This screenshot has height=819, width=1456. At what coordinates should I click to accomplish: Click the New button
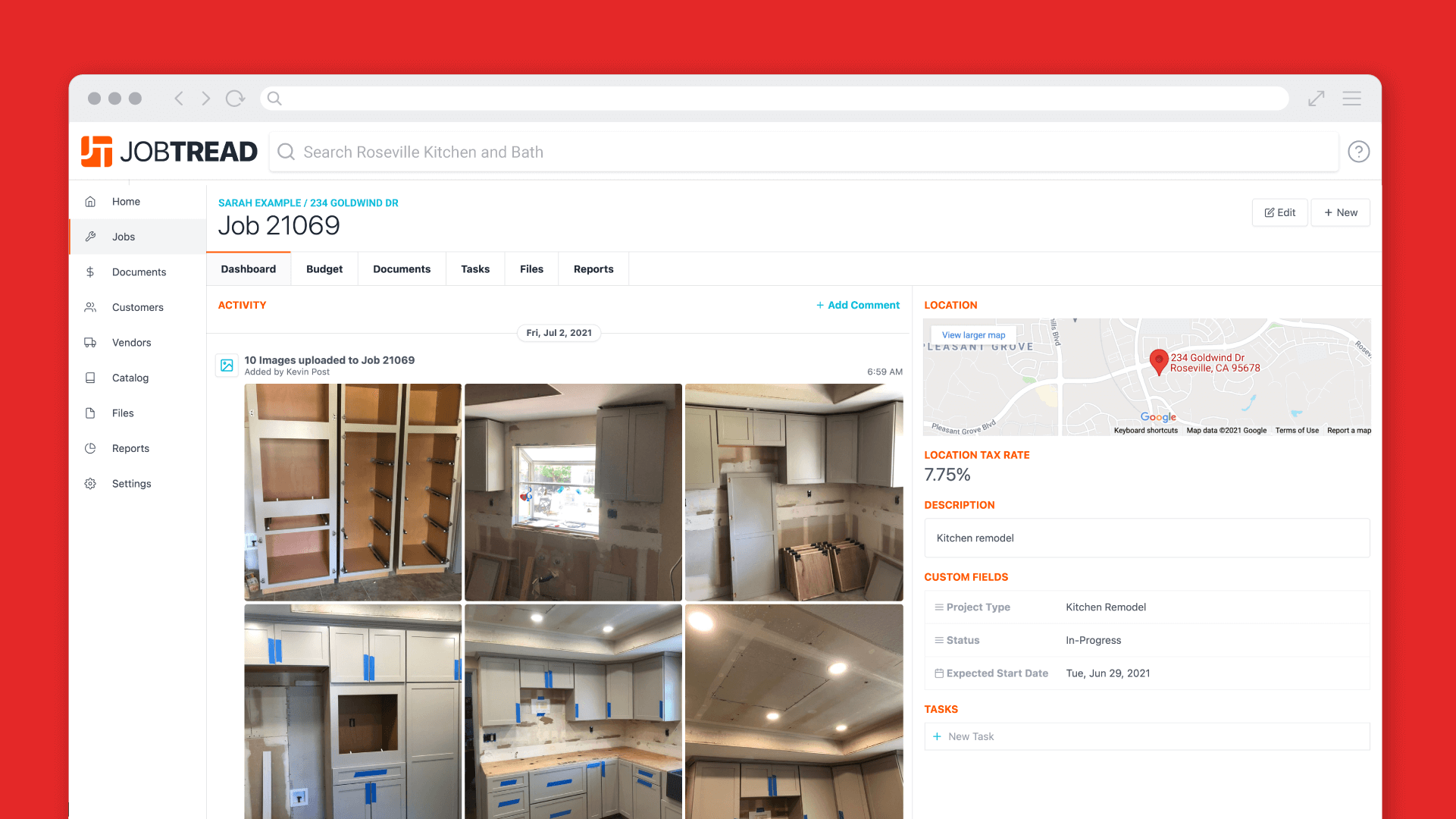[1340, 212]
